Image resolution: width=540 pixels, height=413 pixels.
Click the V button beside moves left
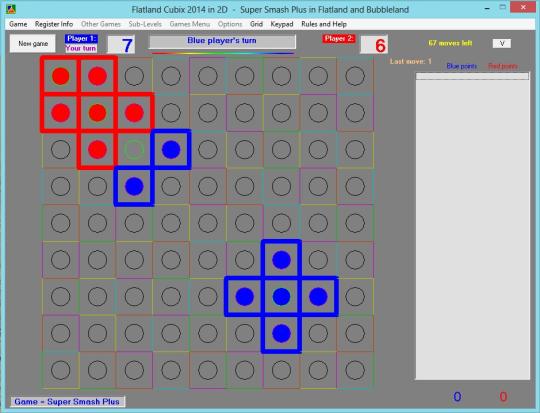(502, 43)
